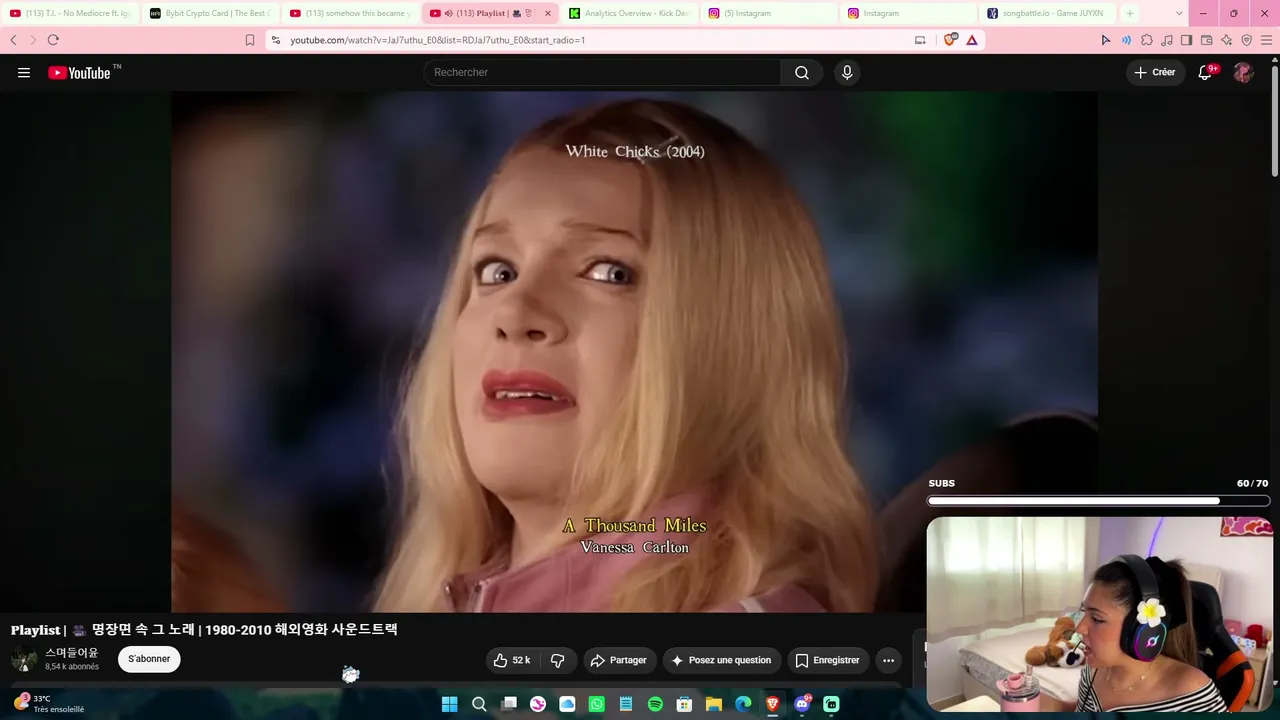Switch to the Bybit Crypto Card tab
The width and height of the screenshot is (1280, 720).
click(210, 13)
